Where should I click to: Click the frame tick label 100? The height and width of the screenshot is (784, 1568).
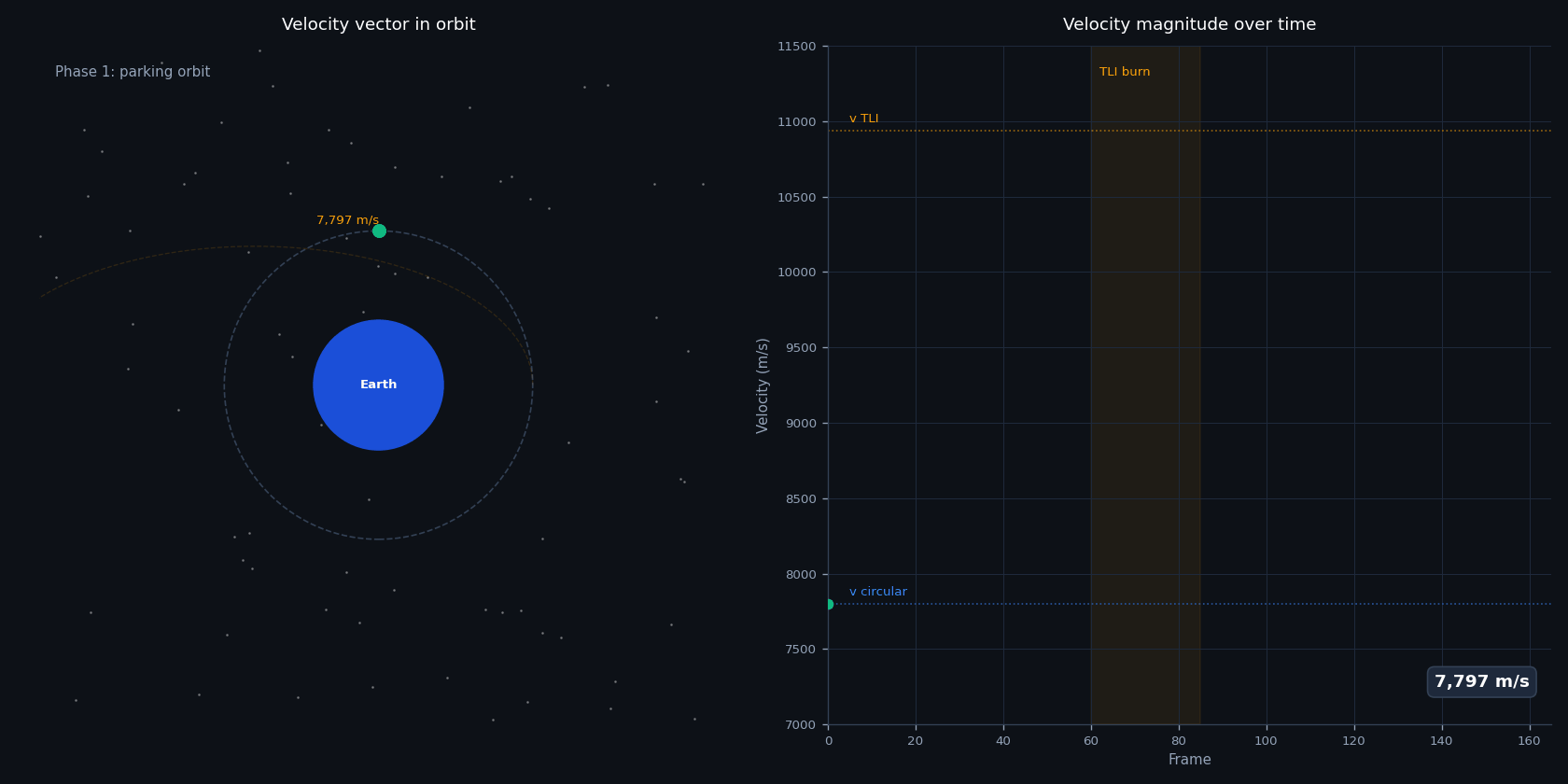[x=1267, y=741]
